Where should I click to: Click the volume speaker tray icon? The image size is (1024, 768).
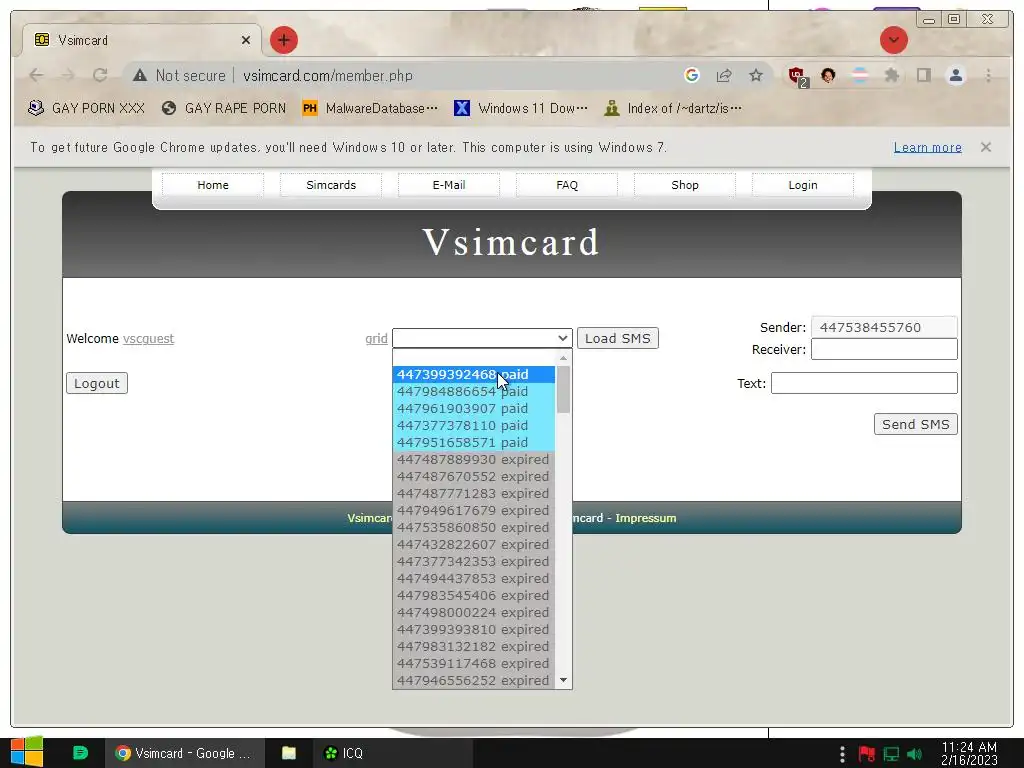point(914,754)
